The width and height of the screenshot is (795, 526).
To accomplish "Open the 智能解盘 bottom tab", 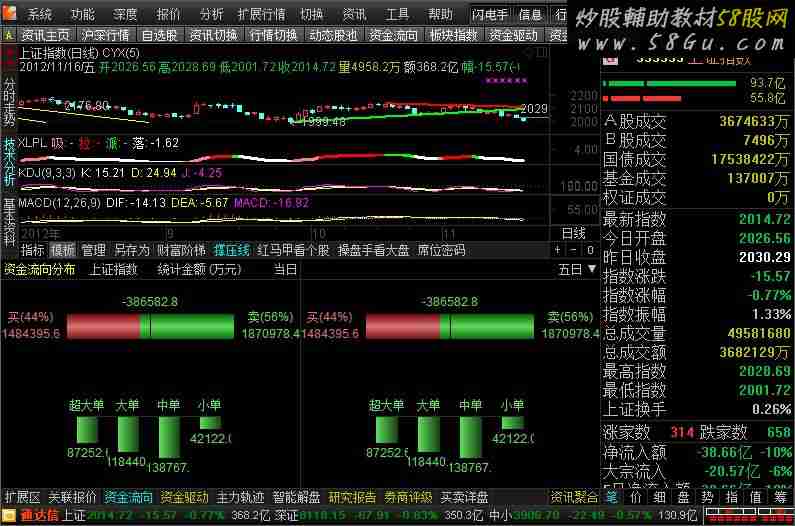I will tap(296, 497).
